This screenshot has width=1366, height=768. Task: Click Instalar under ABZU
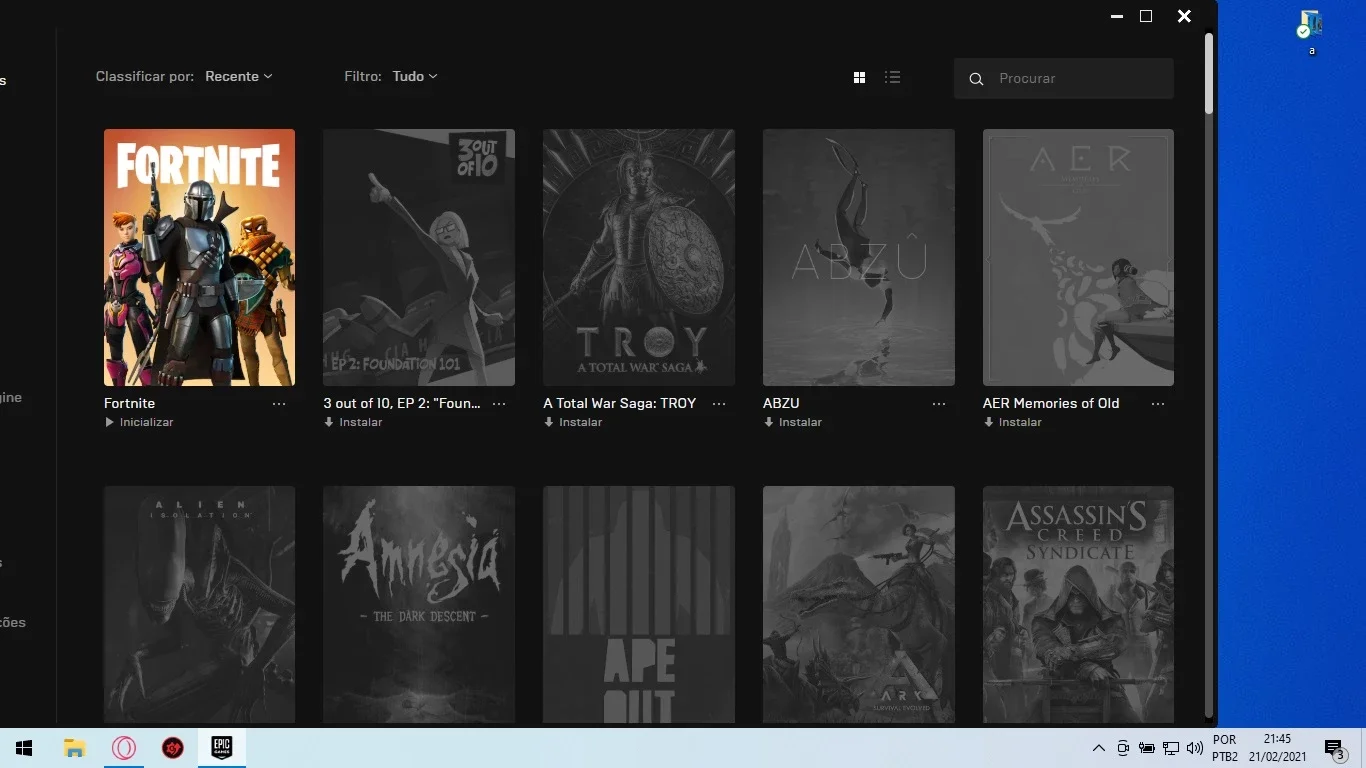pos(801,422)
